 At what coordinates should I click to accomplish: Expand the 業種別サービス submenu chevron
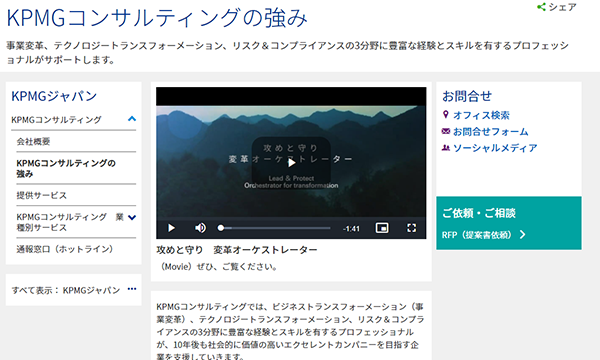click(x=132, y=218)
